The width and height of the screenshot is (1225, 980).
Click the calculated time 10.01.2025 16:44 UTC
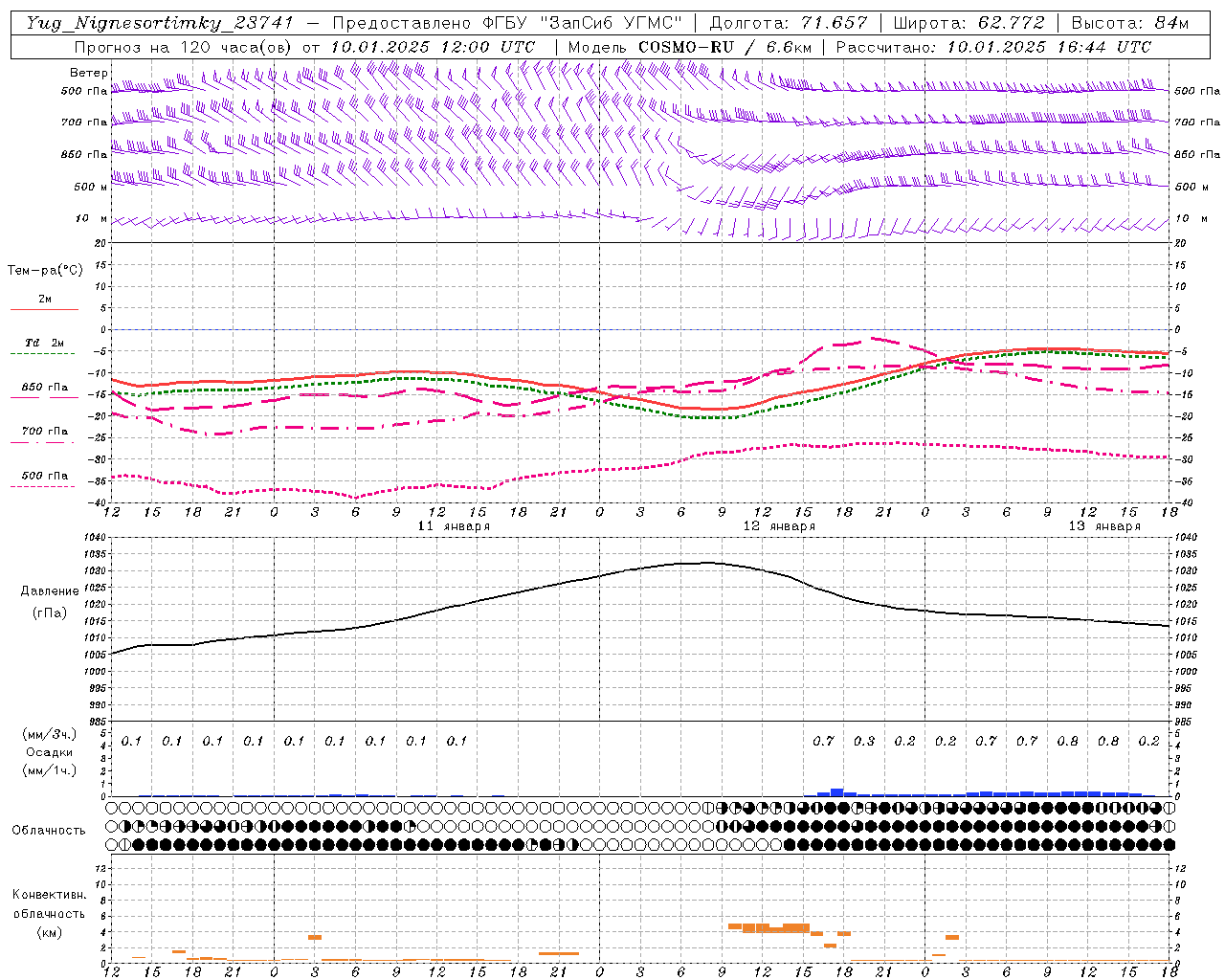click(x=1049, y=47)
